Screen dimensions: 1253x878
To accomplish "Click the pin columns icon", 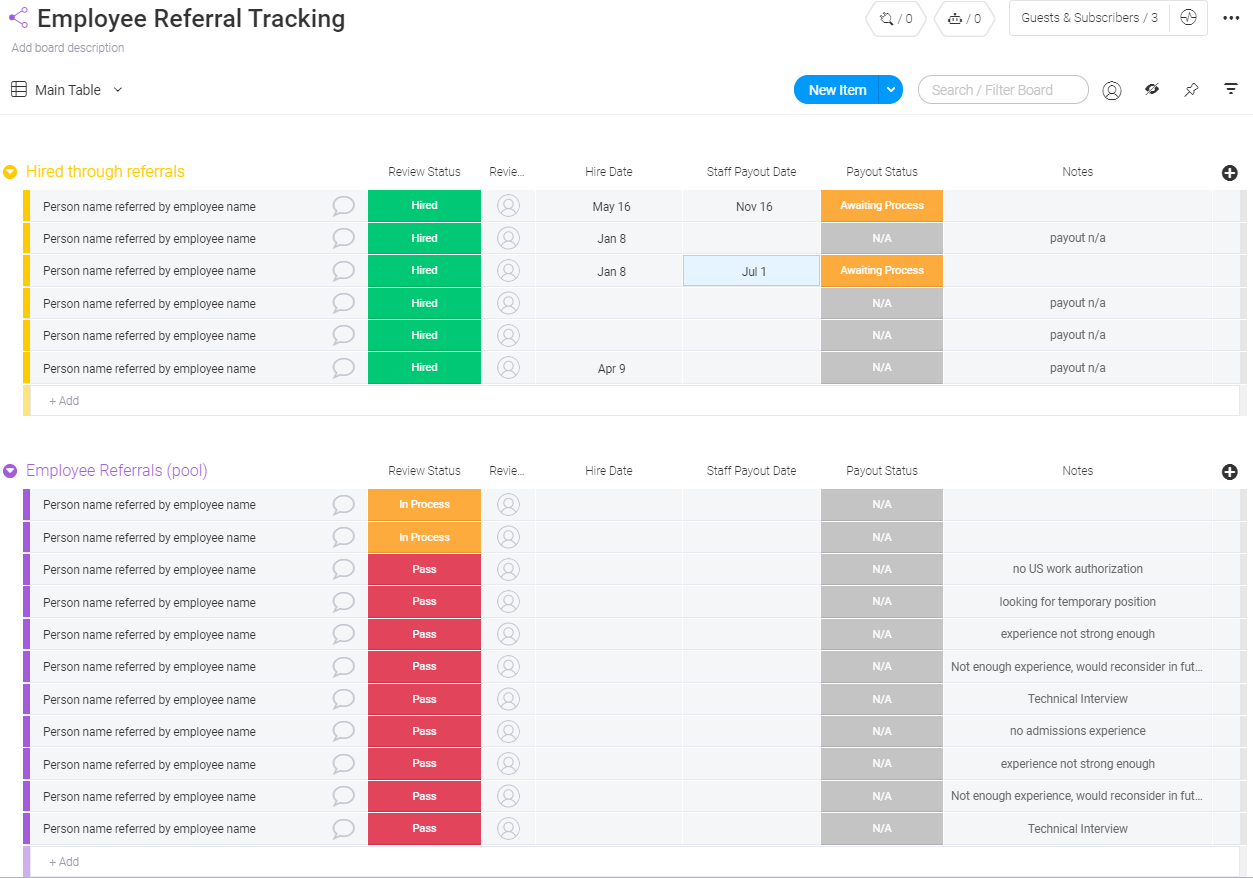I will point(1191,90).
